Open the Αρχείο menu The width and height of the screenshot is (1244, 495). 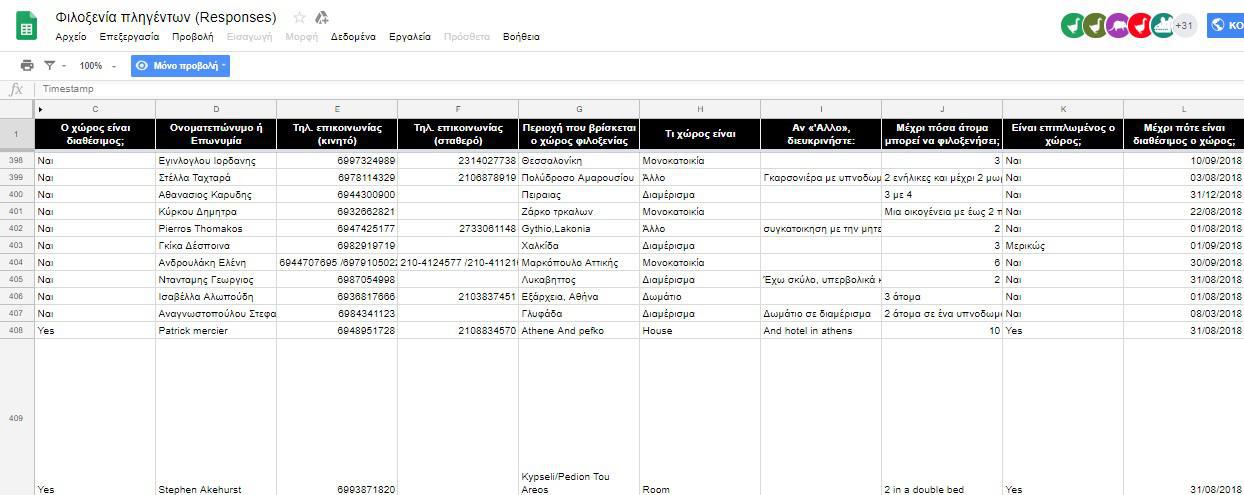tap(71, 37)
